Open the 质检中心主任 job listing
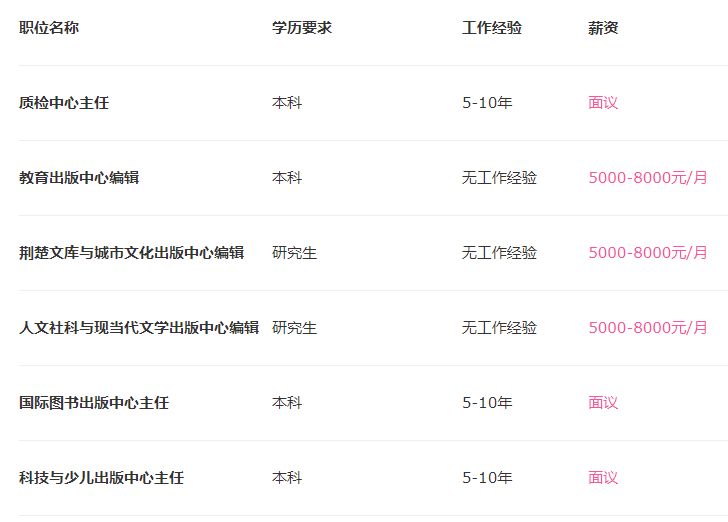The height and width of the screenshot is (522, 728). tap(64, 103)
